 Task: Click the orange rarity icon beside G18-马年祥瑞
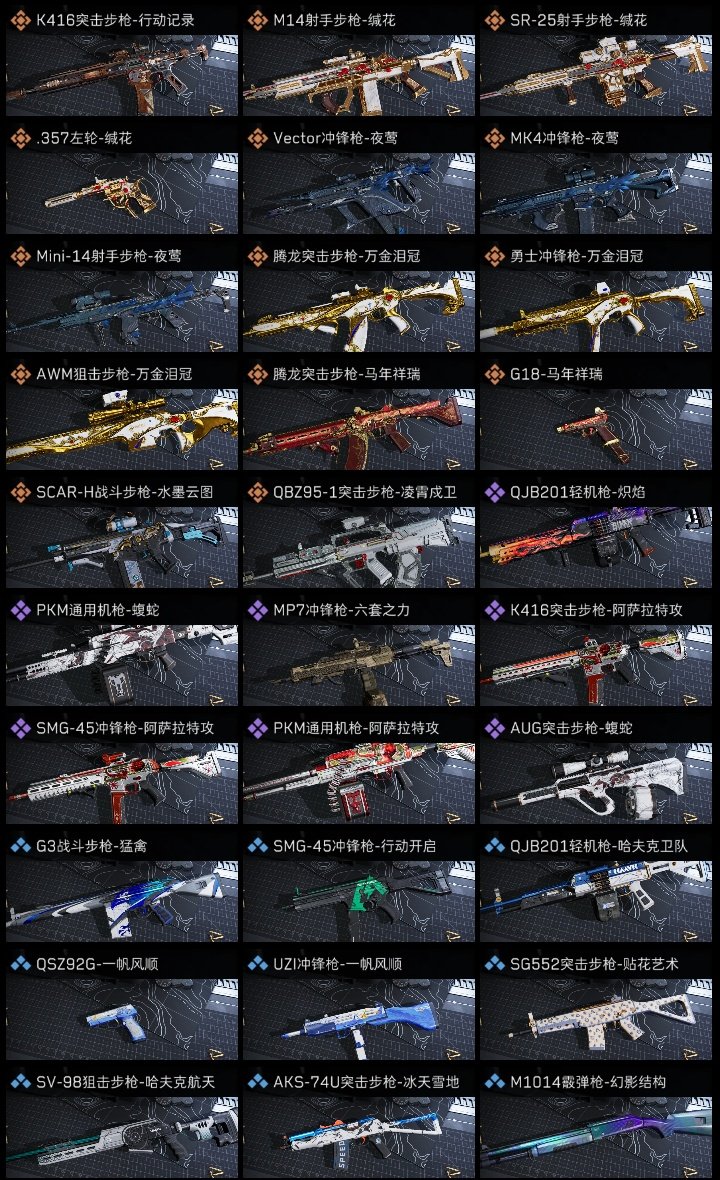click(495, 374)
